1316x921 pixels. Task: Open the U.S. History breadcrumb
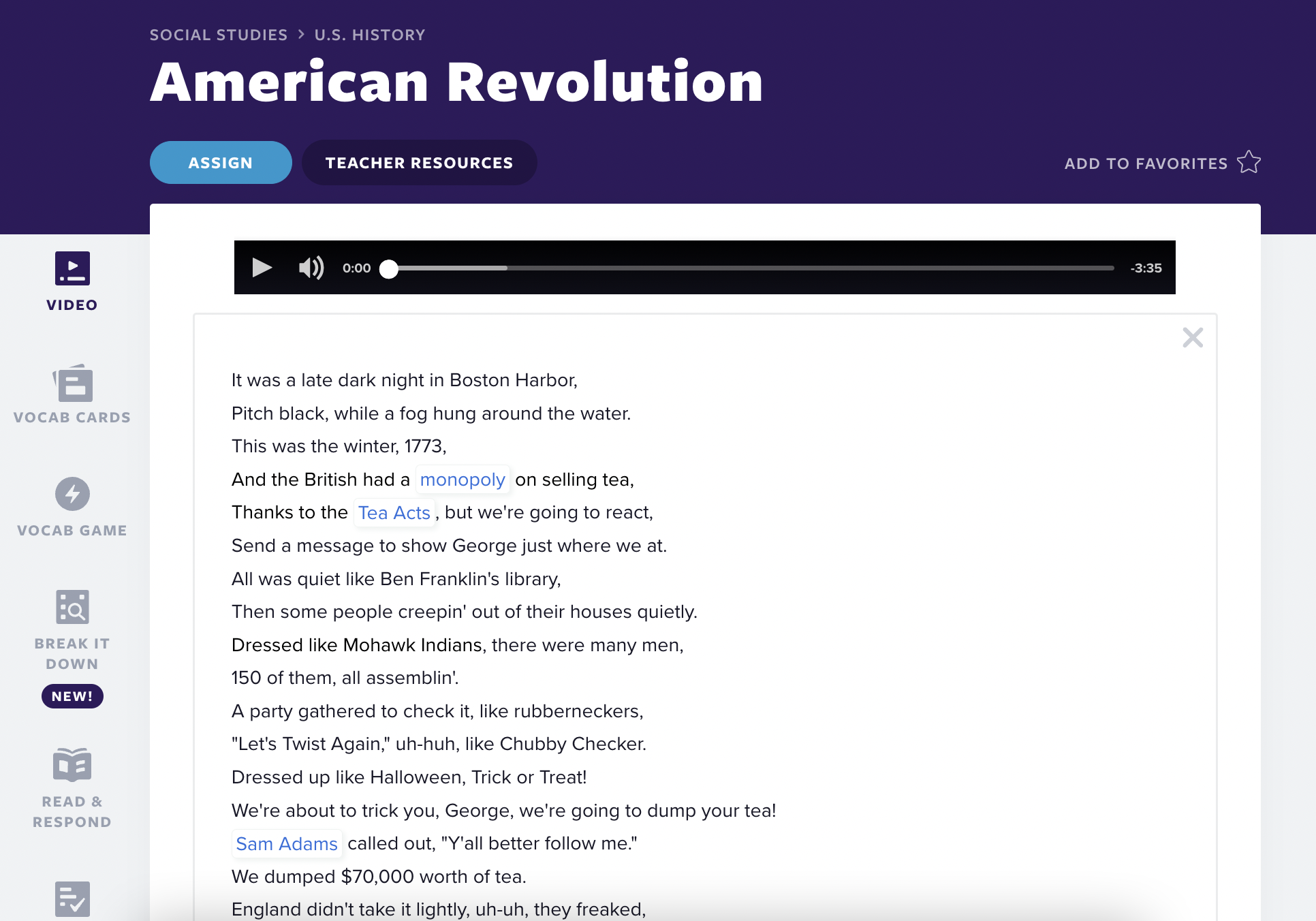click(x=369, y=34)
